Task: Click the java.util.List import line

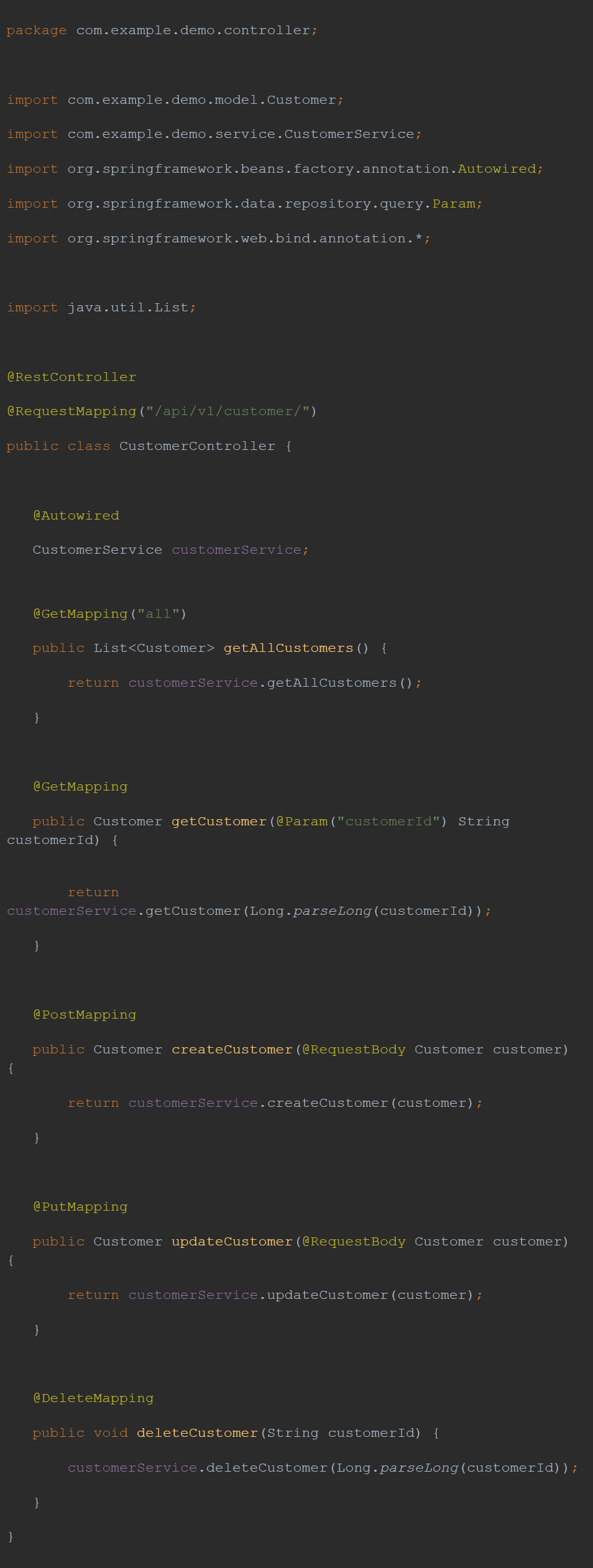Action: pyautogui.click(x=101, y=308)
